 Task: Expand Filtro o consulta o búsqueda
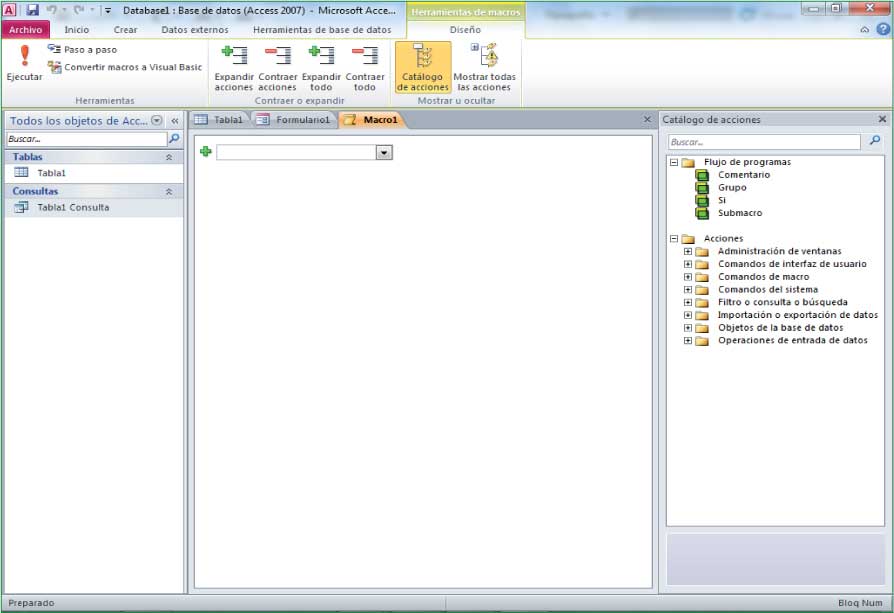click(x=688, y=302)
